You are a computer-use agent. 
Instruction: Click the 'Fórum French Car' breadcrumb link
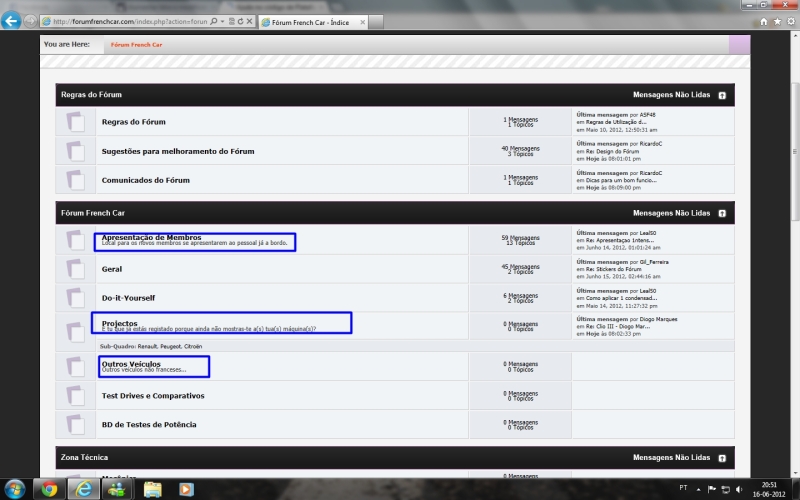pyautogui.click(x=136, y=45)
